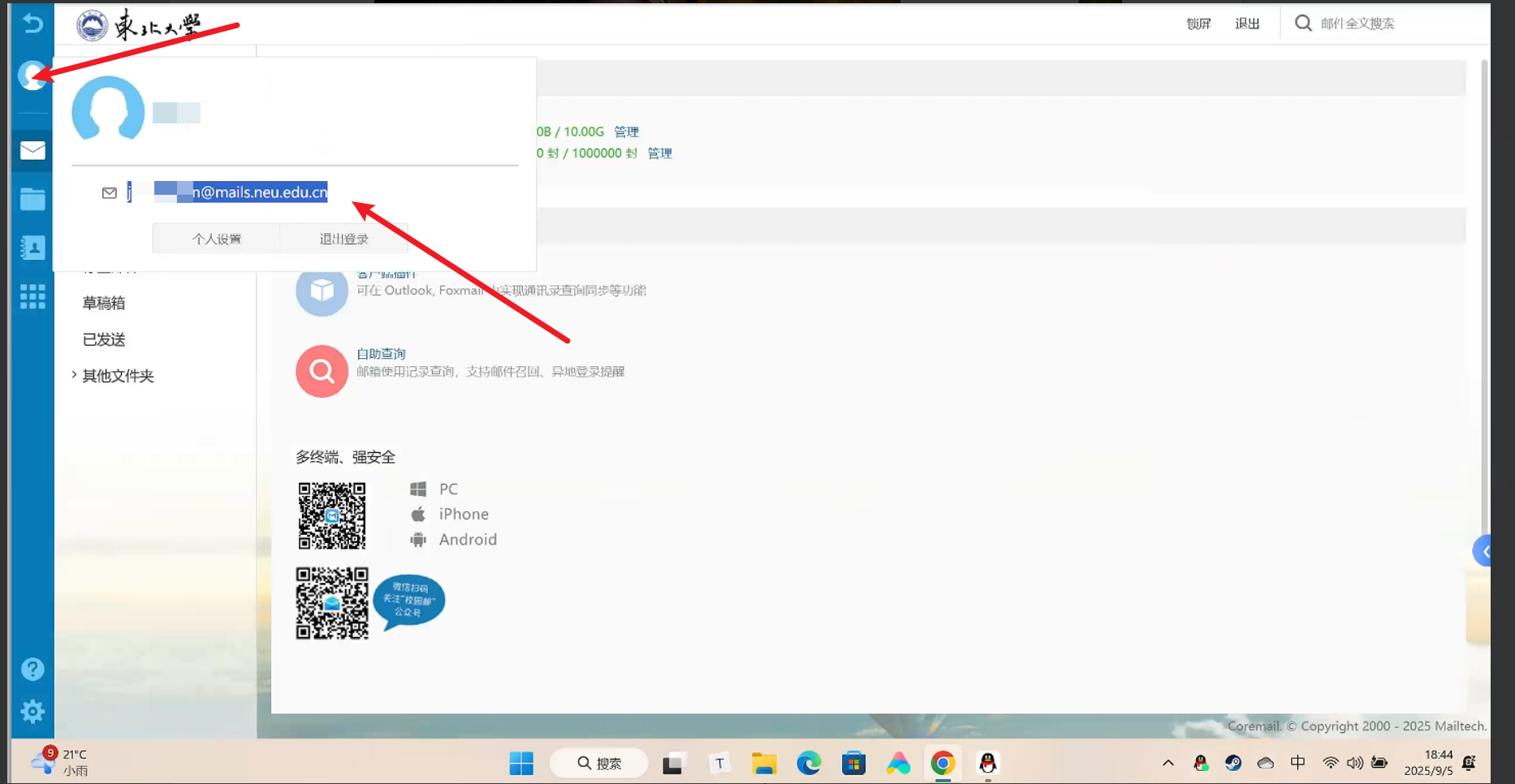
Task: Click the 微信扫码 speech bubble
Action: click(409, 601)
